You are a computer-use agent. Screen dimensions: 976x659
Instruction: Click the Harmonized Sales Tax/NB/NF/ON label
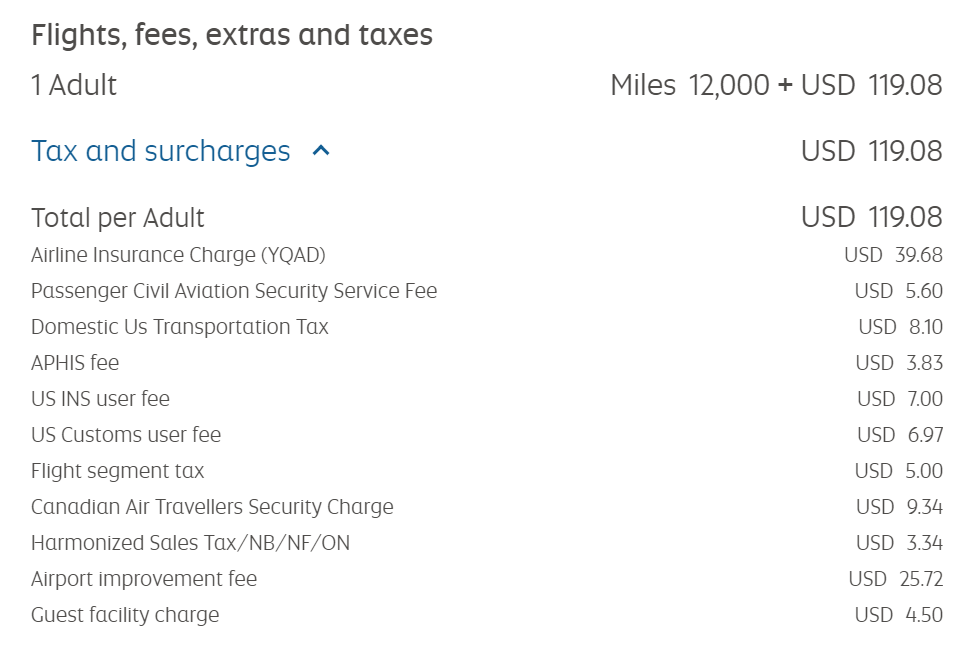[191, 543]
